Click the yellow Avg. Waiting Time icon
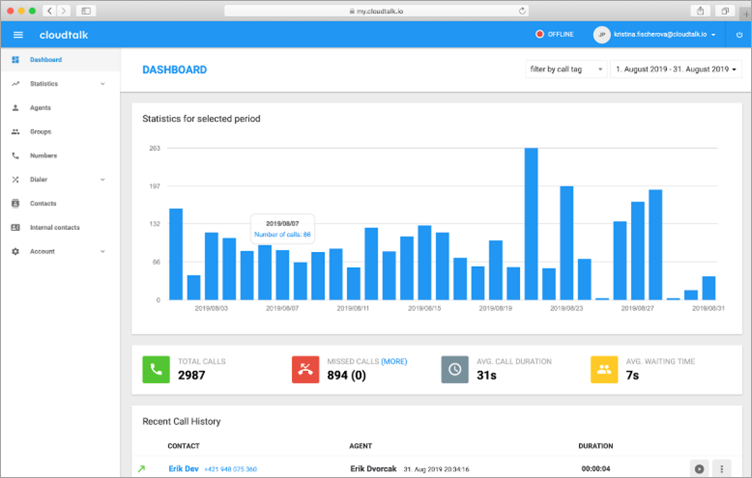Screen dimensions: 752x478 (604, 369)
